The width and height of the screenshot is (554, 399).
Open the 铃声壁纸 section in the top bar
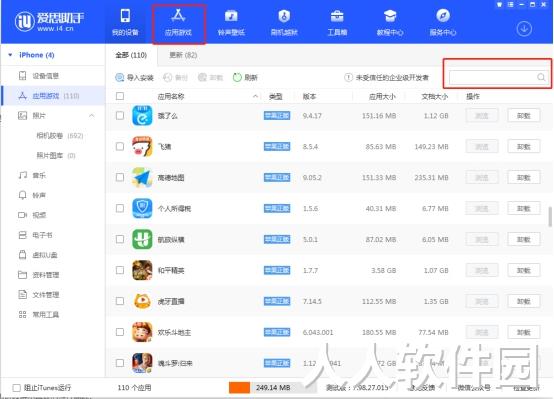coord(231,23)
